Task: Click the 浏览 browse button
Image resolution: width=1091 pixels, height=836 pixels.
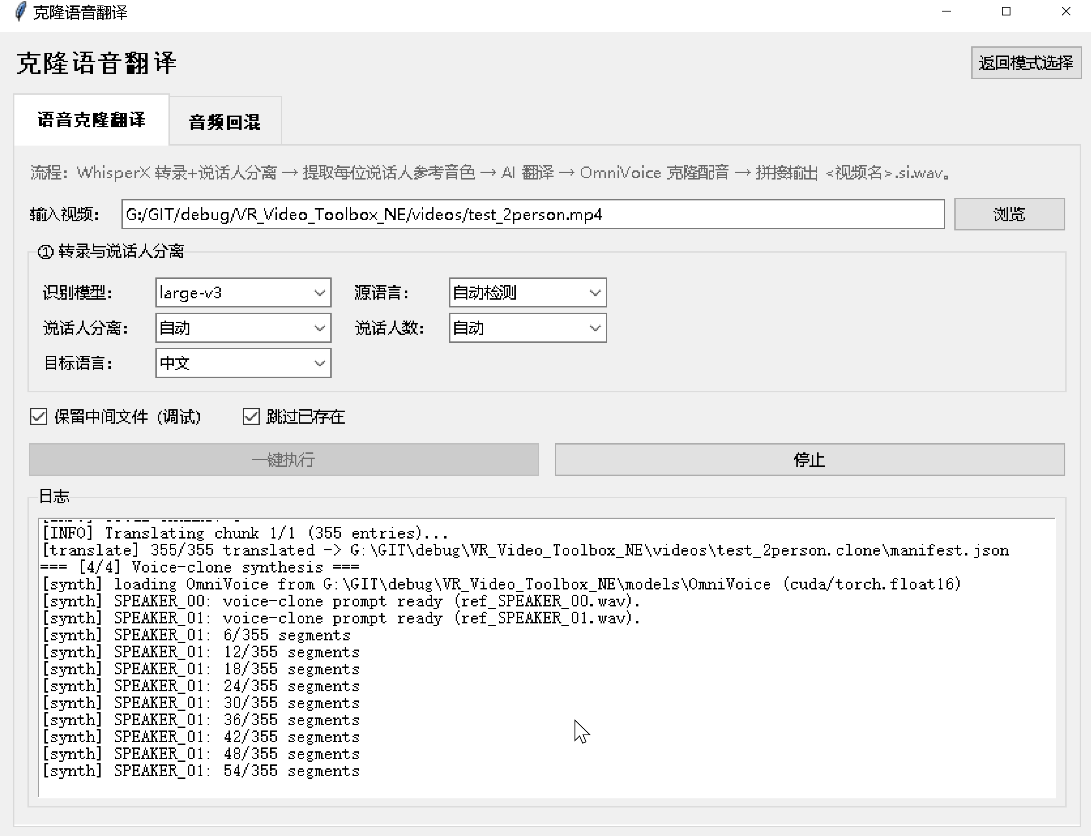Action: pyautogui.click(x=1009, y=214)
